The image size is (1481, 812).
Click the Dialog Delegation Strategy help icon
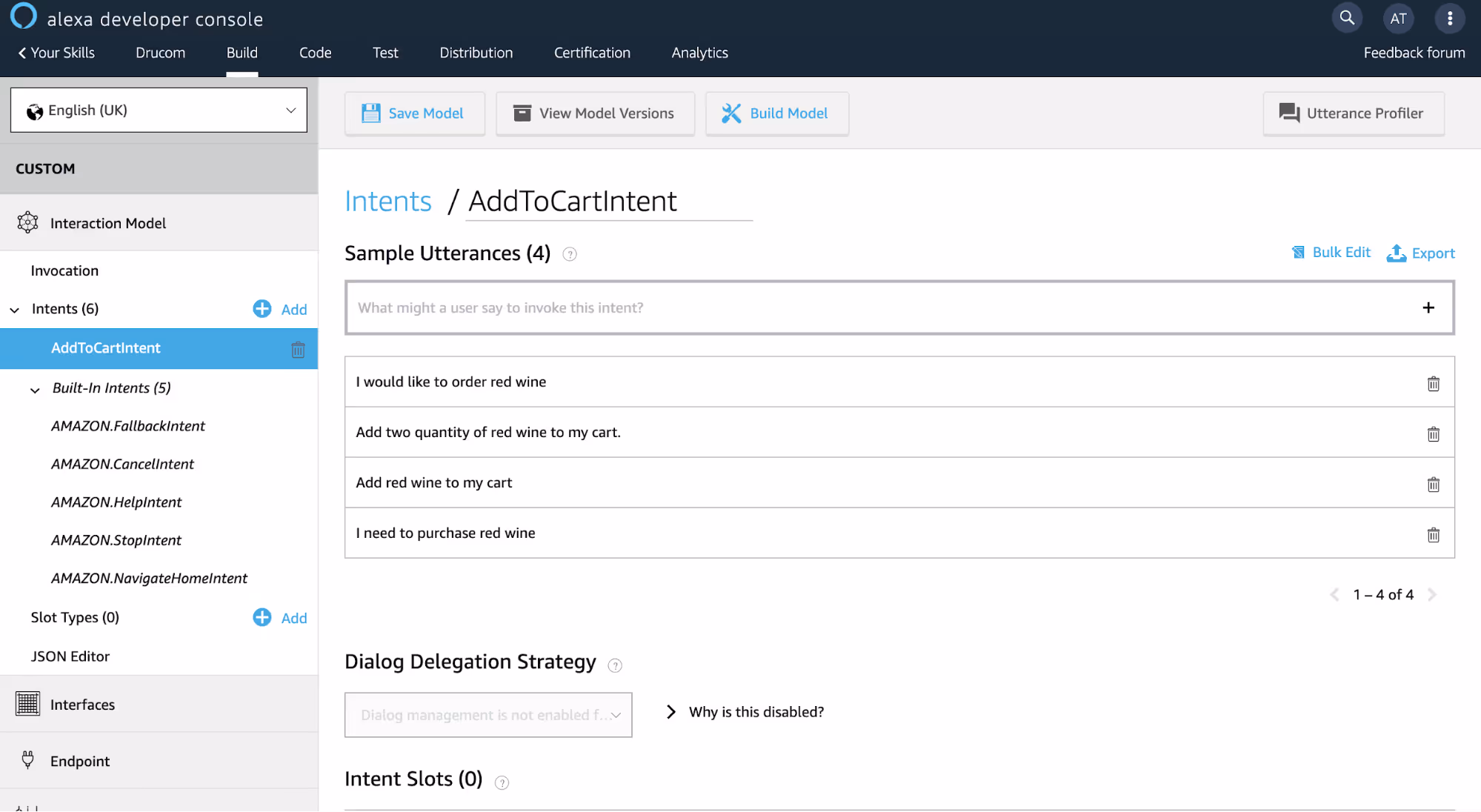click(x=615, y=665)
